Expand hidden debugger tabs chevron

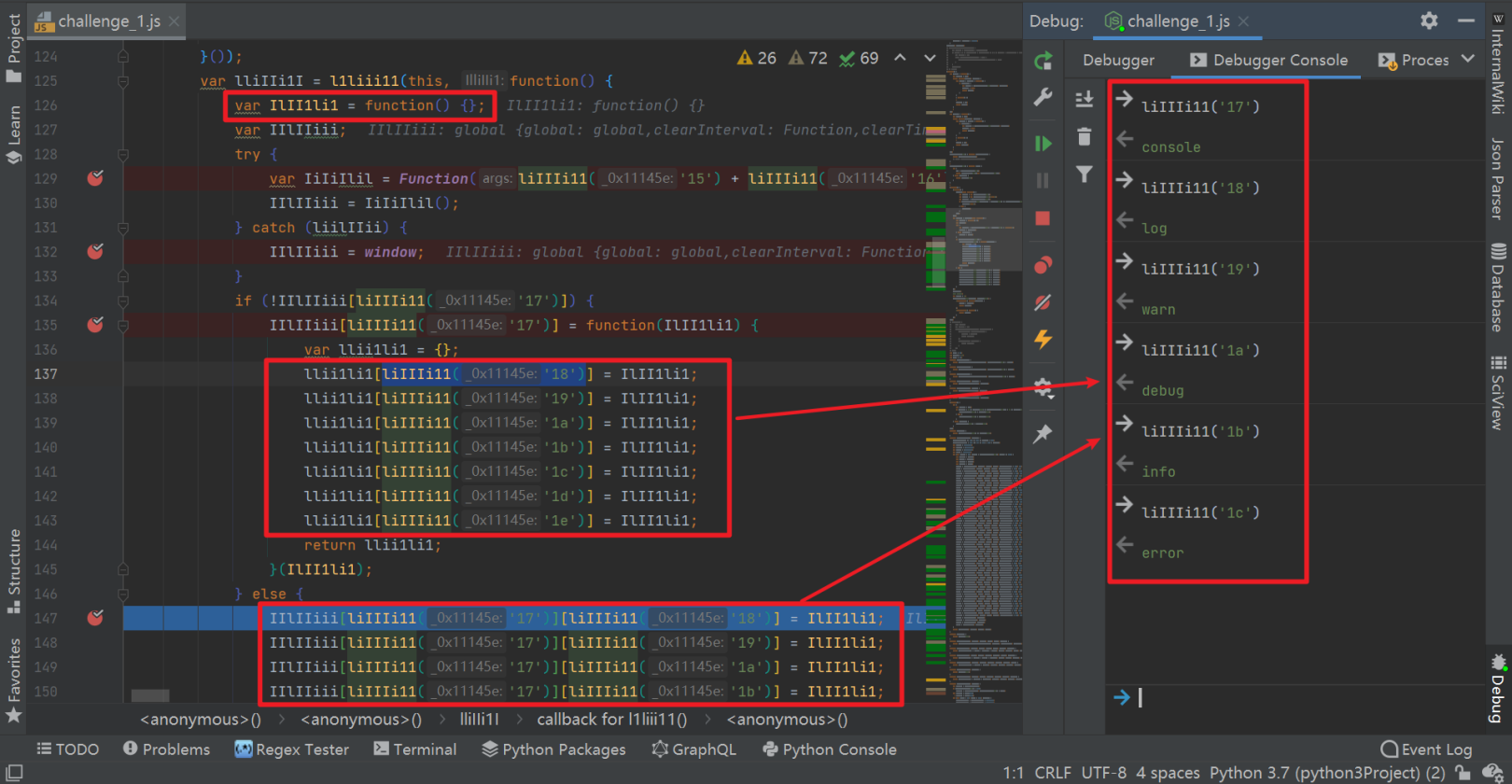click(x=1468, y=59)
